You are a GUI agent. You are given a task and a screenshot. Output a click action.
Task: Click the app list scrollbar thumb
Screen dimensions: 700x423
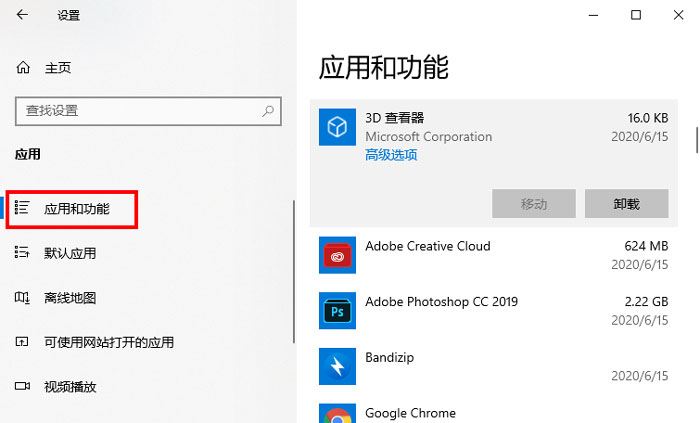pos(697,140)
